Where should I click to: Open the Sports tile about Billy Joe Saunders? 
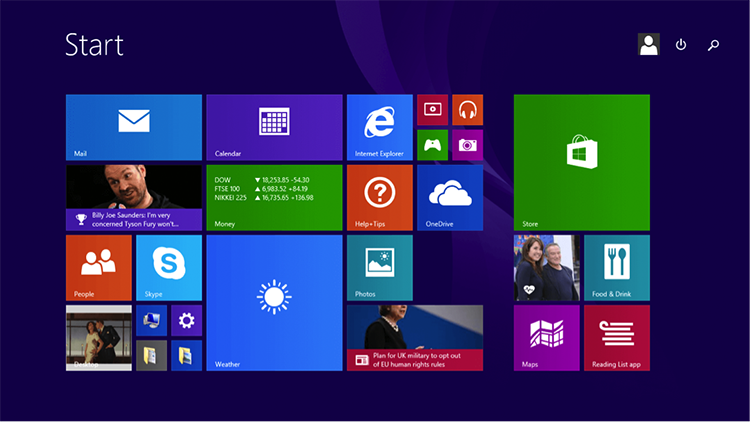[134, 198]
